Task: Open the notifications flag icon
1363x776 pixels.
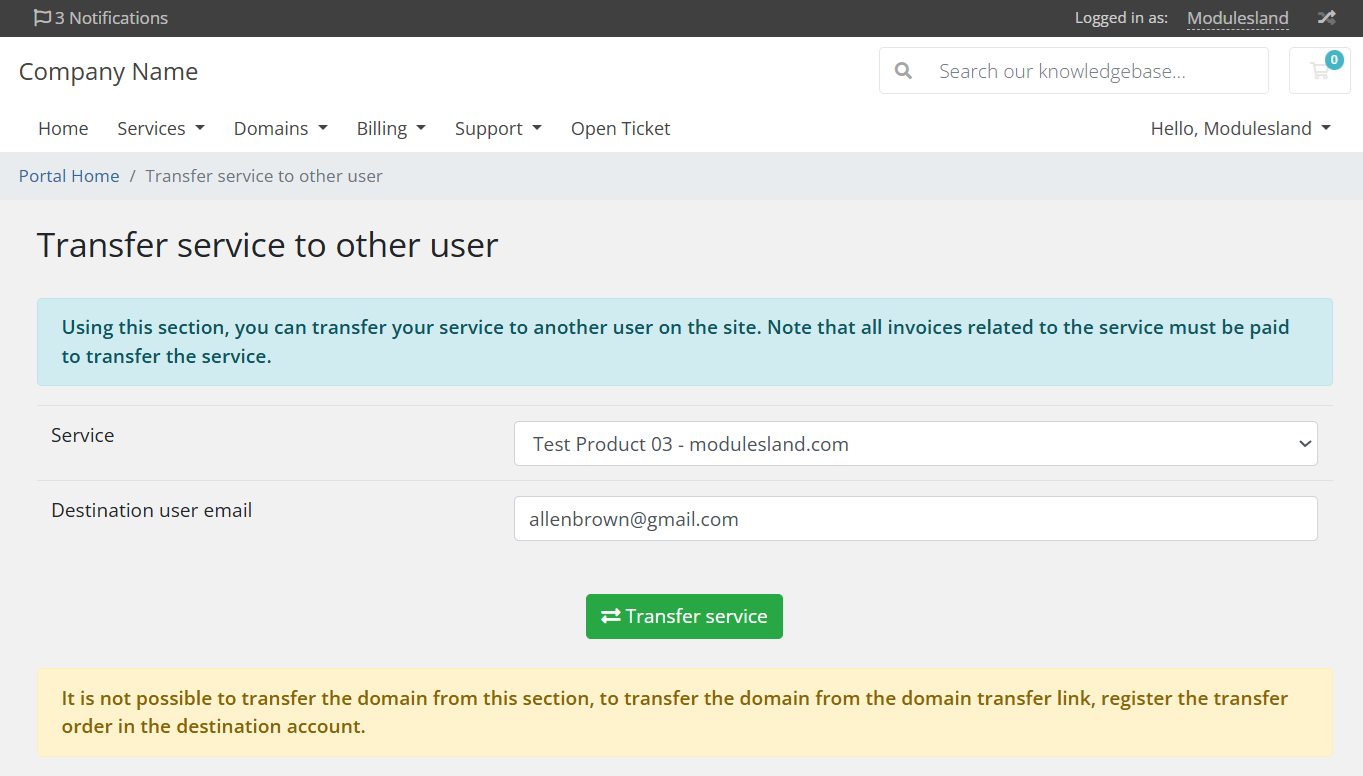Action: tap(42, 18)
